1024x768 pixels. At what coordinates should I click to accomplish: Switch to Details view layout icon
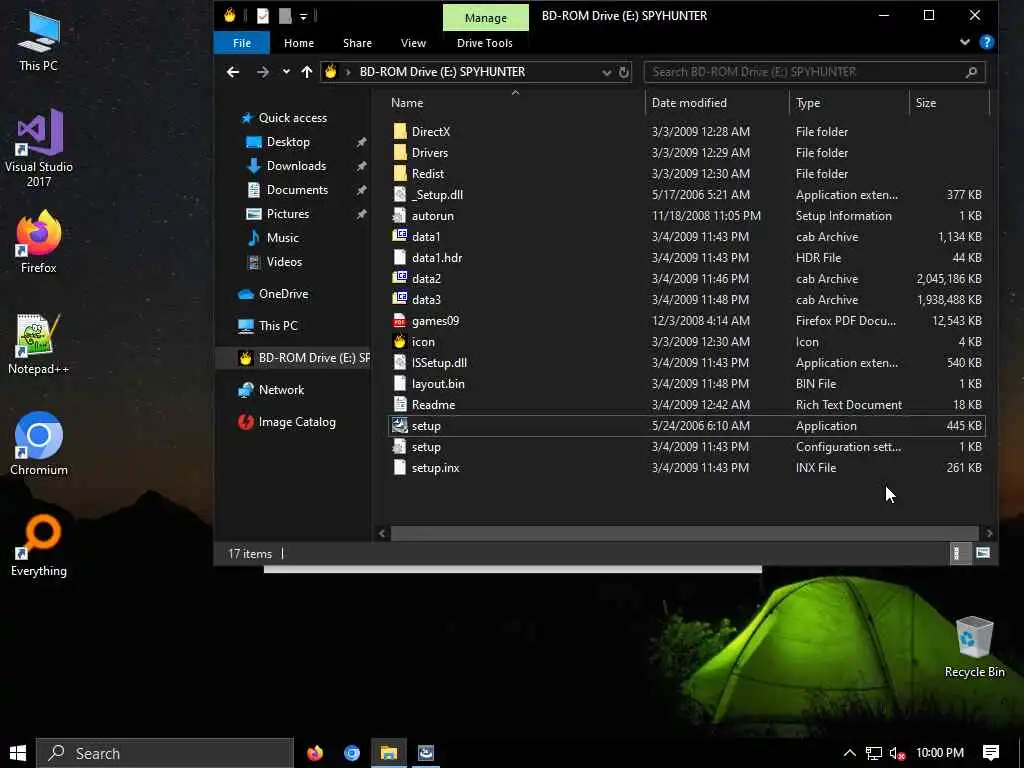pyautogui.click(x=957, y=553)
